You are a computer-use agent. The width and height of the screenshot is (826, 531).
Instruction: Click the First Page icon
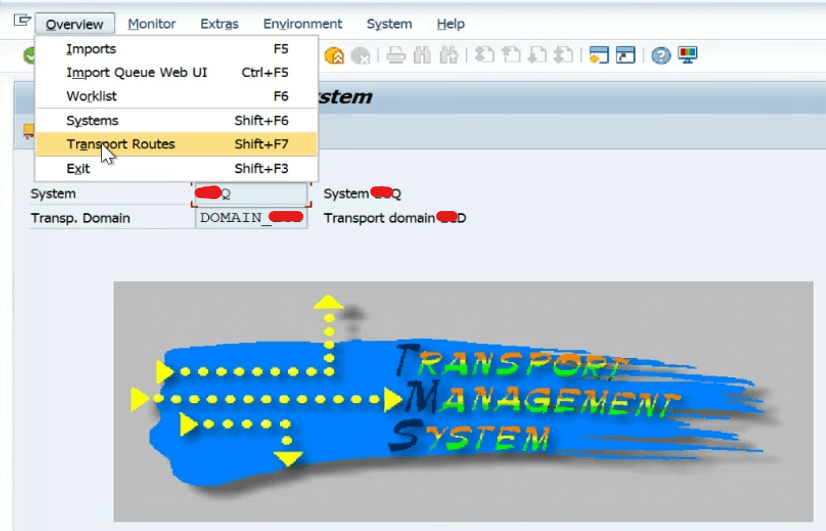485,55
